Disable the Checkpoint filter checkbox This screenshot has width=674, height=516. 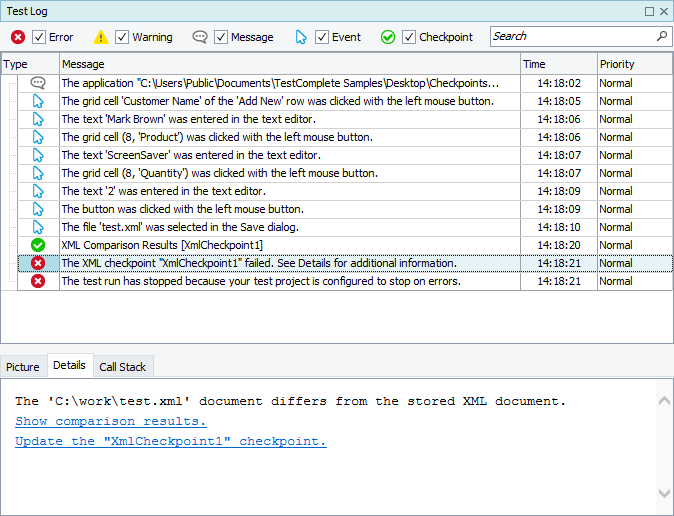pos(409,37)
